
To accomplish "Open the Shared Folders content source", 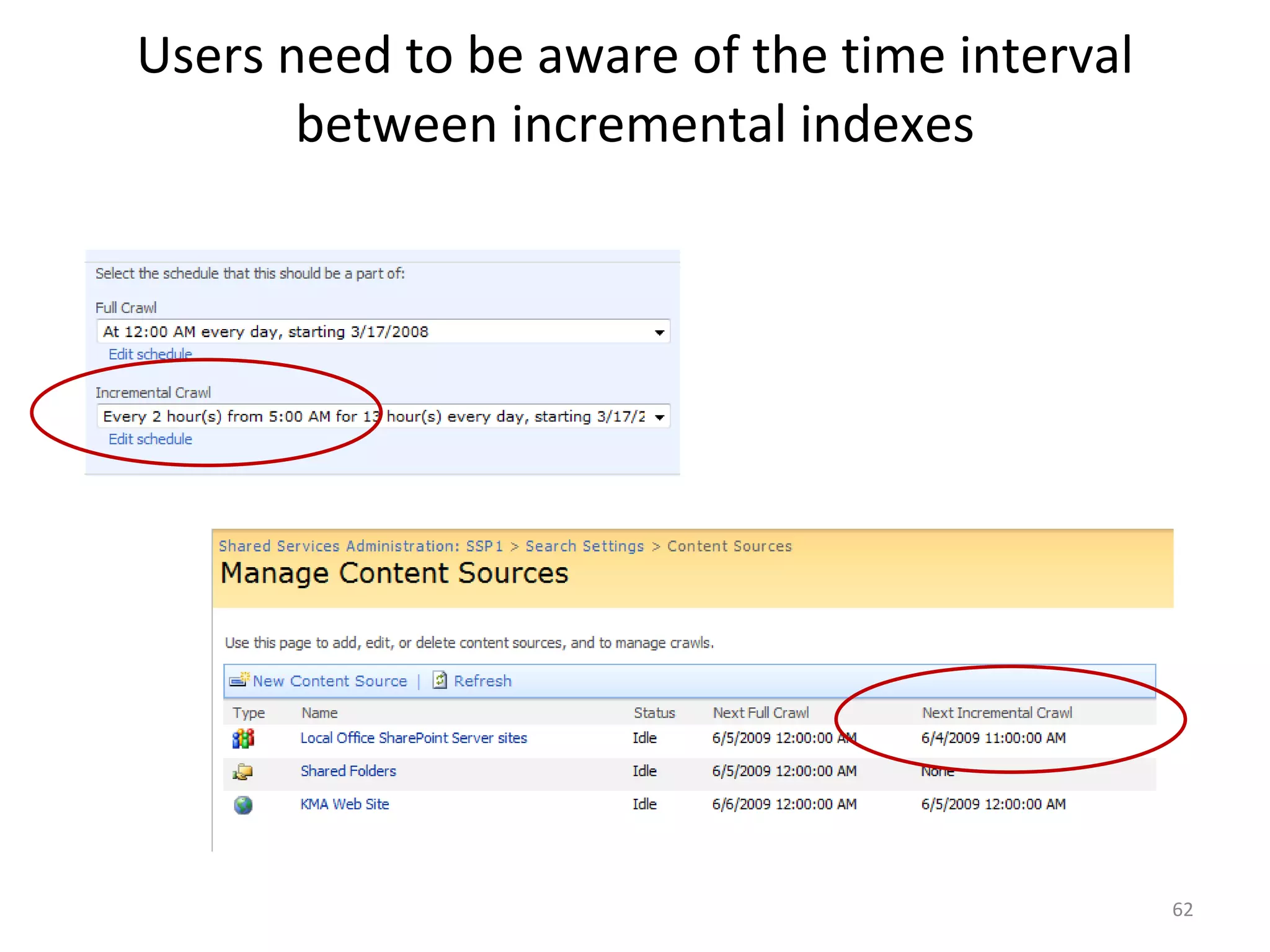I will pos(348,770).
